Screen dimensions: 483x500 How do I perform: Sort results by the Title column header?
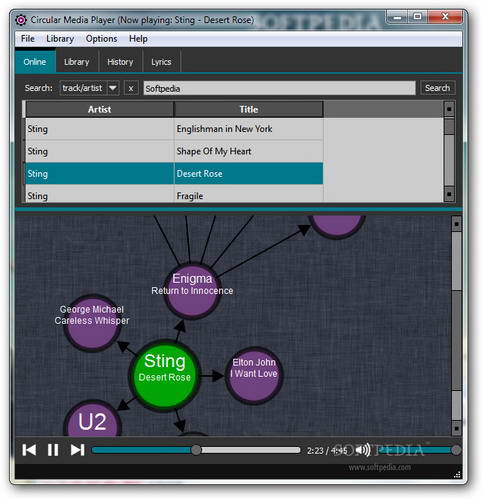pos(249,109)
